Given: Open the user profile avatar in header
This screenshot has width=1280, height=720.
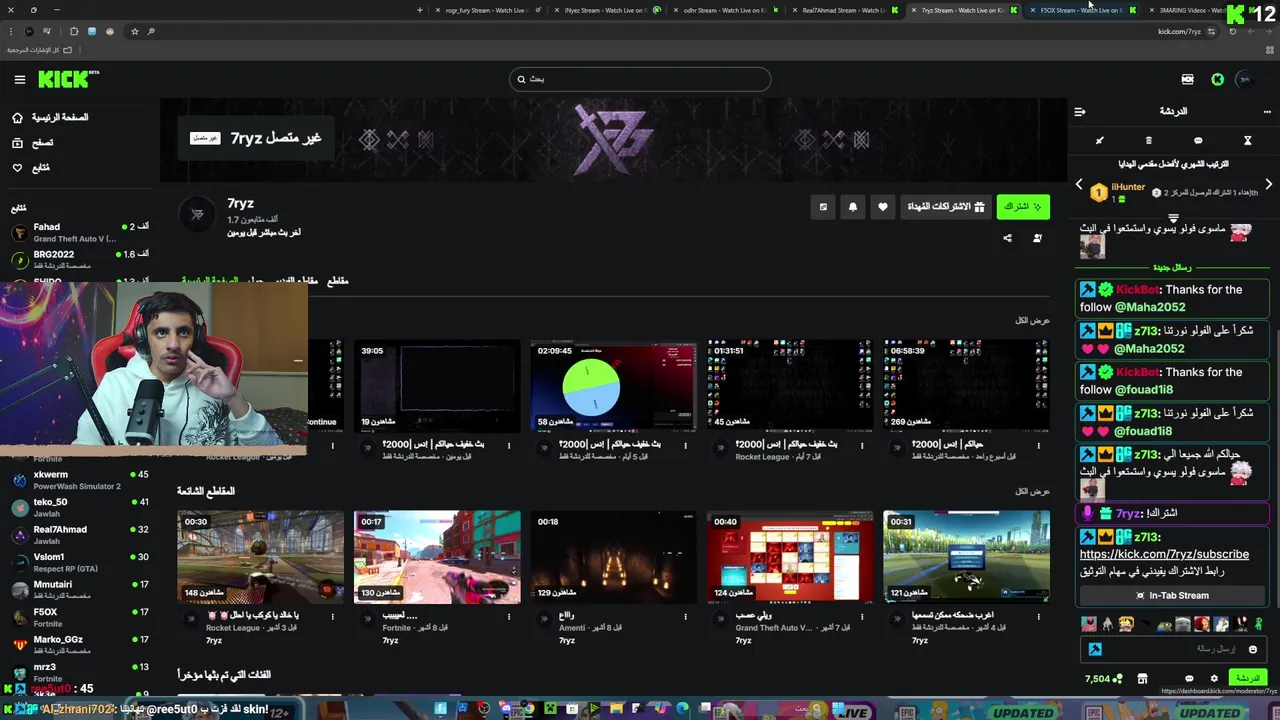Looking at the screenshot, I should click(1244, 79).
